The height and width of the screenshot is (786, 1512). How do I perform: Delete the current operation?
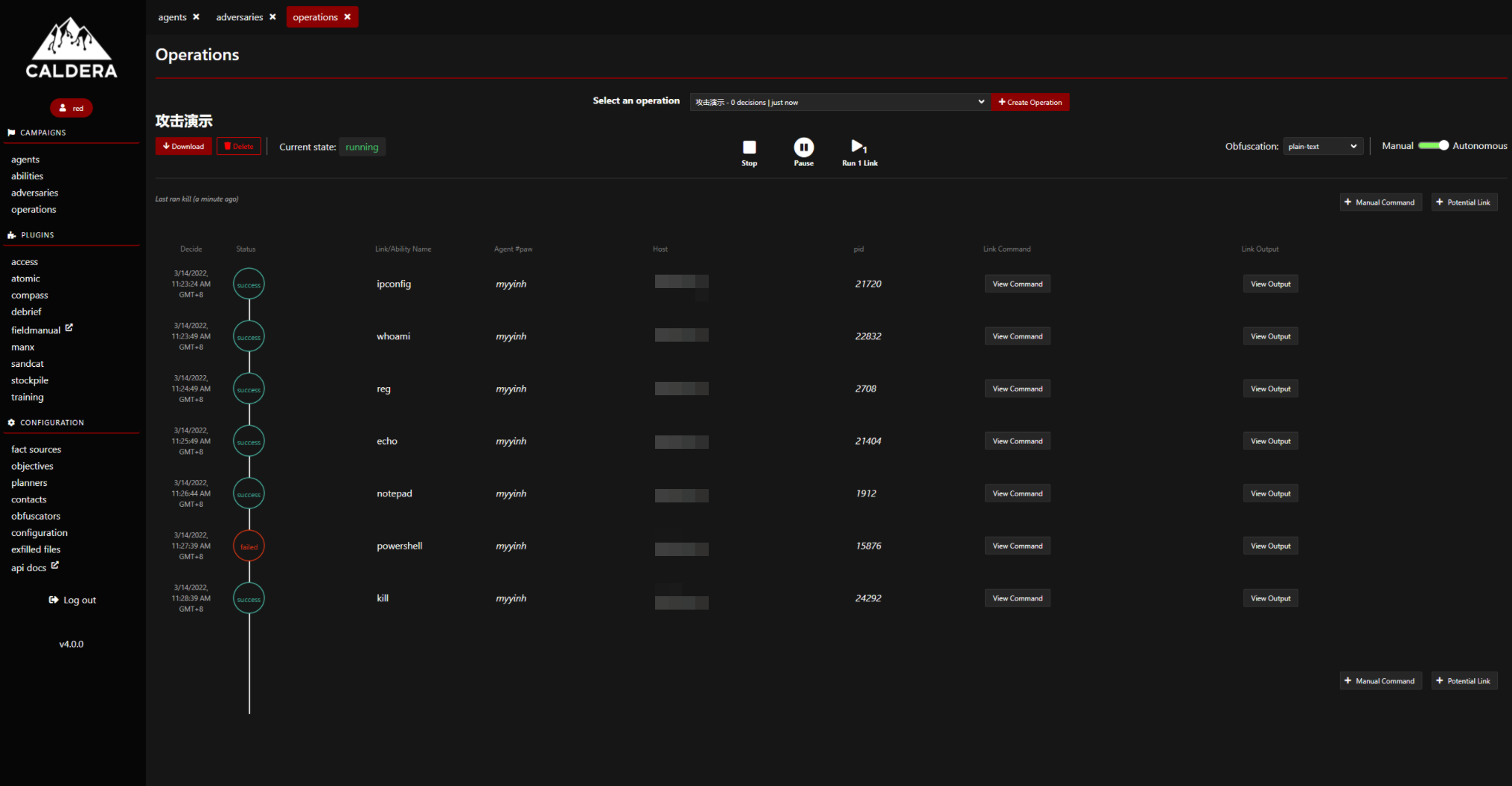tap(239, 147)
